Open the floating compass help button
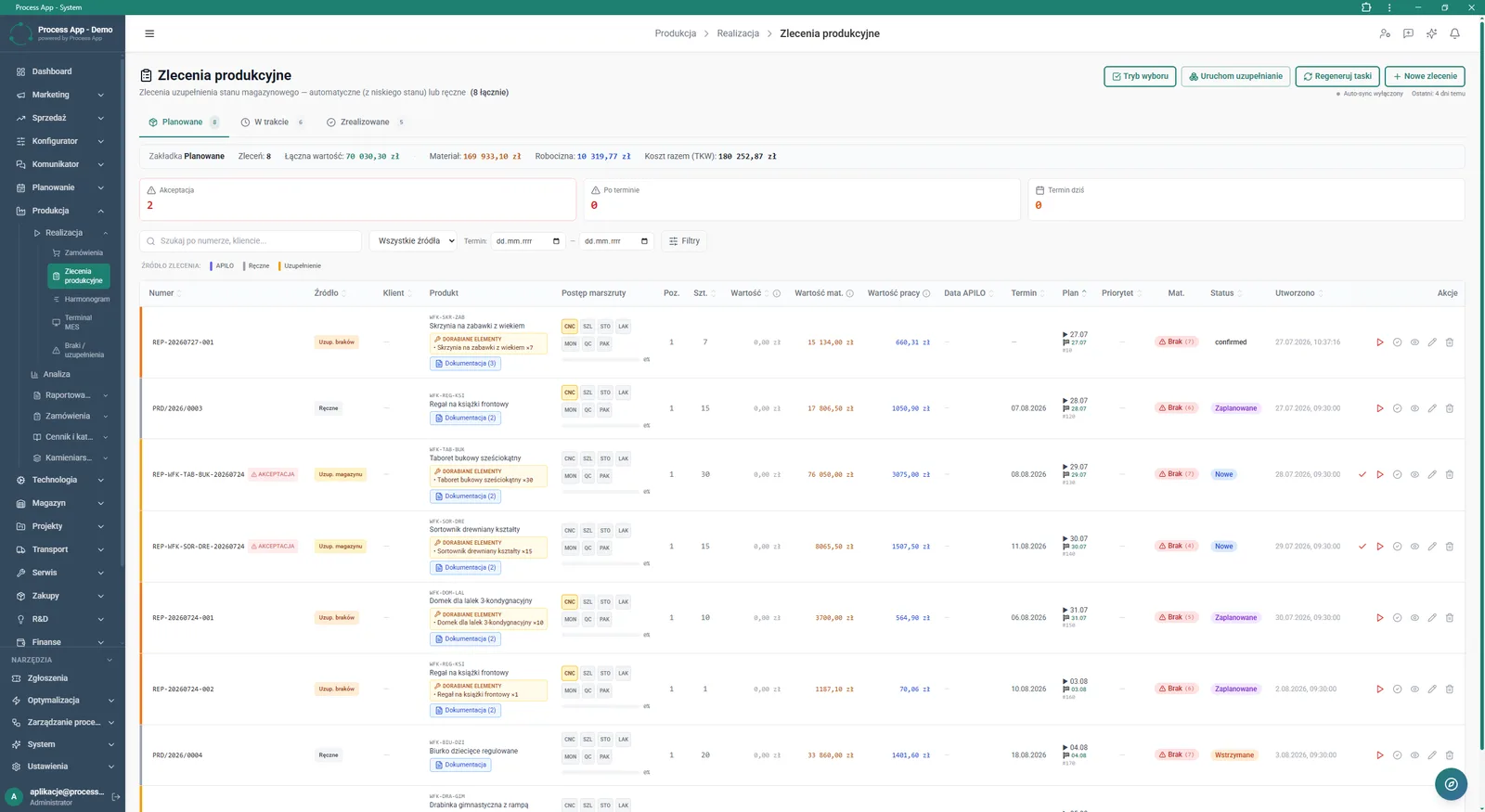 click(1451, 784)
